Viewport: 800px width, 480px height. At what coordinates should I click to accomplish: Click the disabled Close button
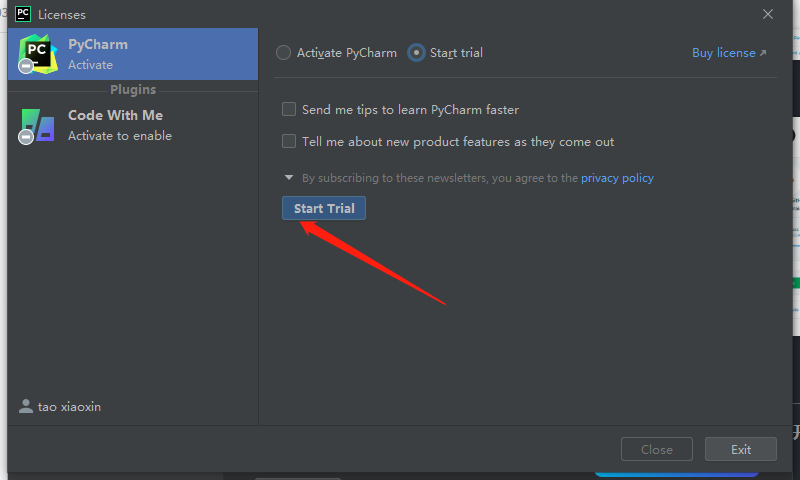(657, 449)
